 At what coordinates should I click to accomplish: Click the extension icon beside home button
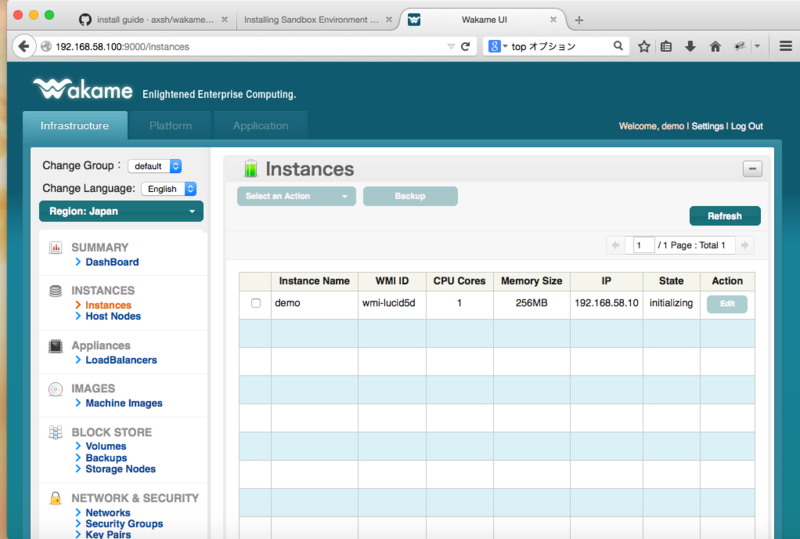click(x=739, y=46)
